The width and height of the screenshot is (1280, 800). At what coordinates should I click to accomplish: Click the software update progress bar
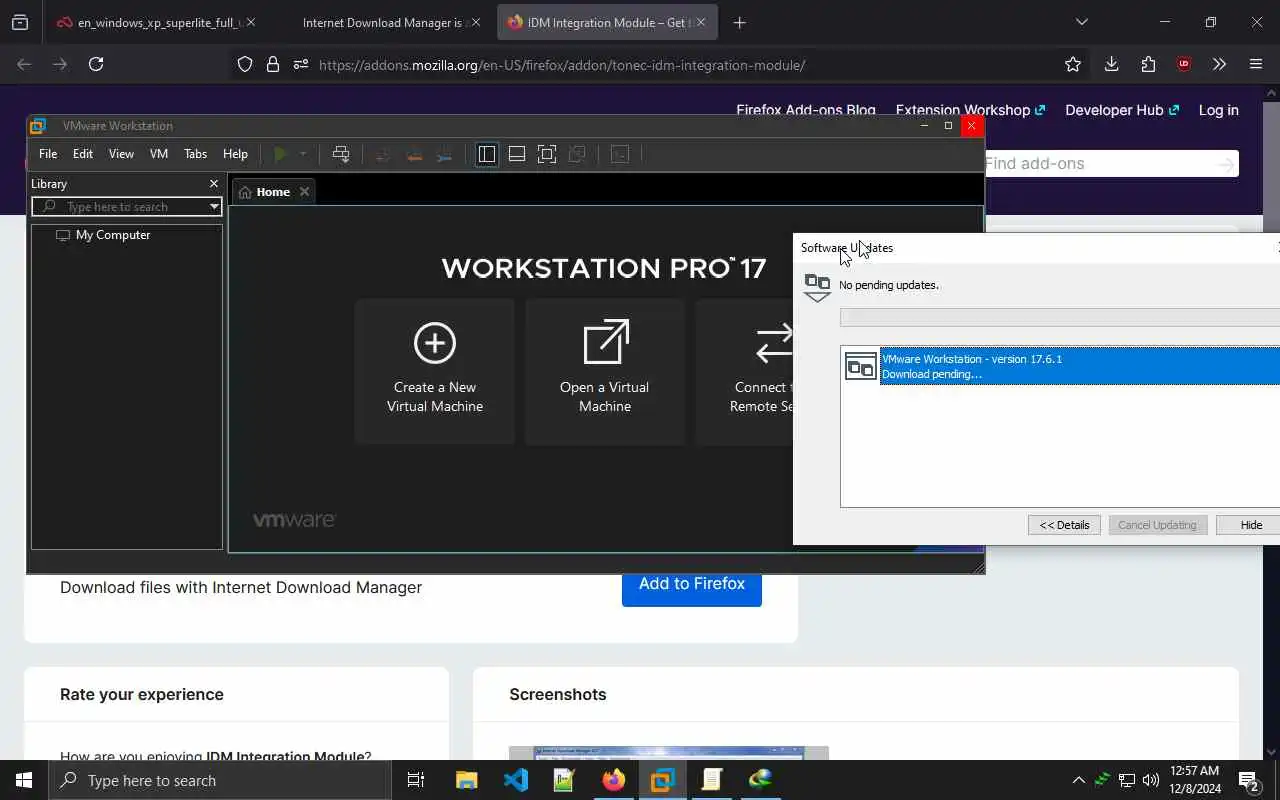coord(1060,318)
